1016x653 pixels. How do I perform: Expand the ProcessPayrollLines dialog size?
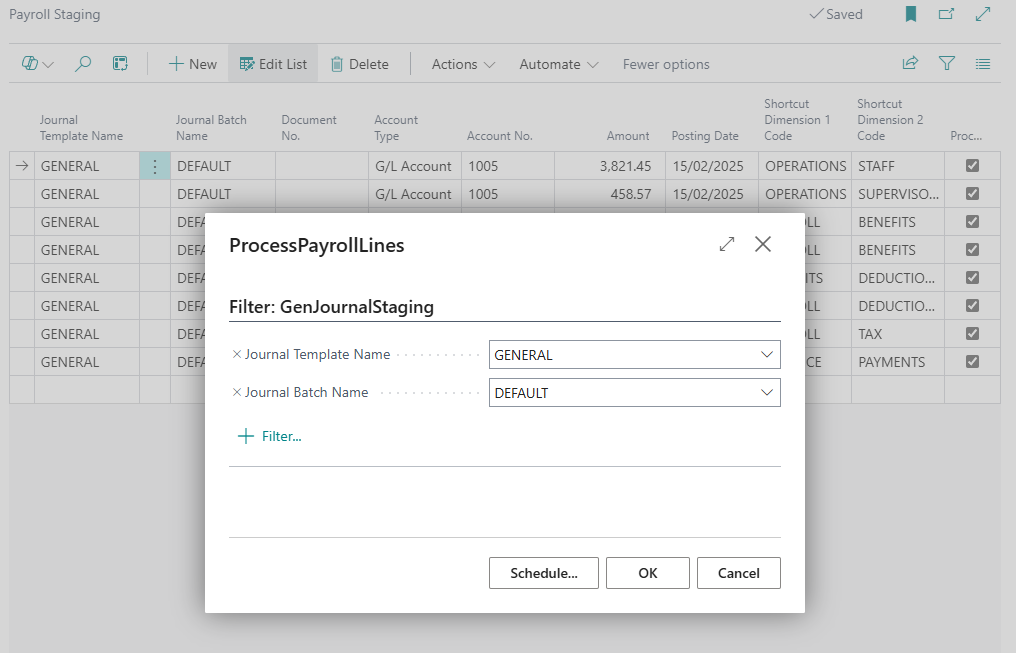pos(727,244)
